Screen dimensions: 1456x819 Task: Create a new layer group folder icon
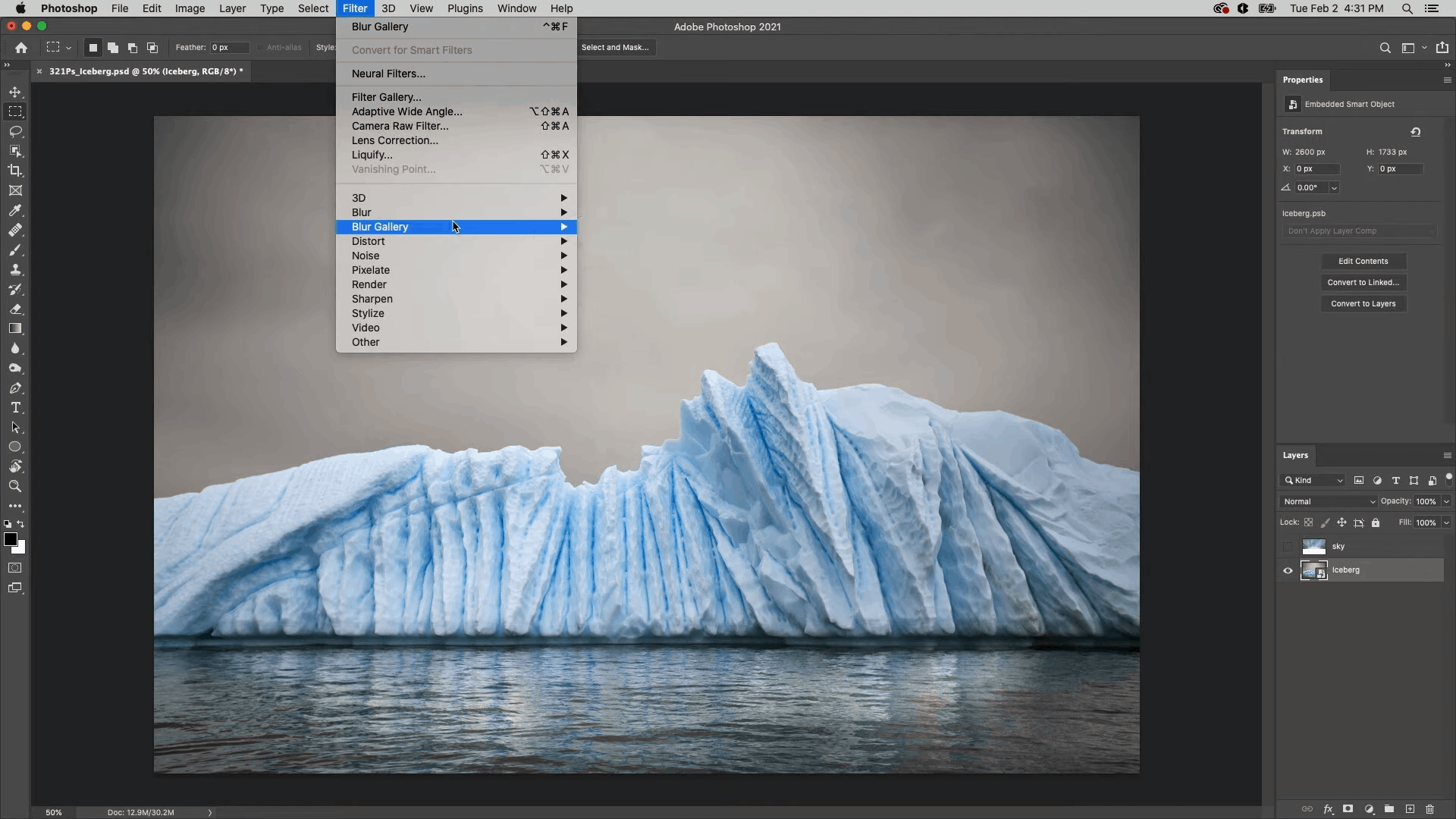pyautogui.click(x=1389, y=809)
